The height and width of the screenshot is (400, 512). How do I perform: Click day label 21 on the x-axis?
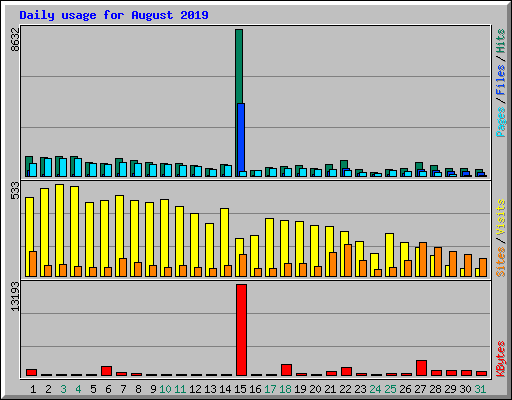pyautogui.click(x=330, y=389)
